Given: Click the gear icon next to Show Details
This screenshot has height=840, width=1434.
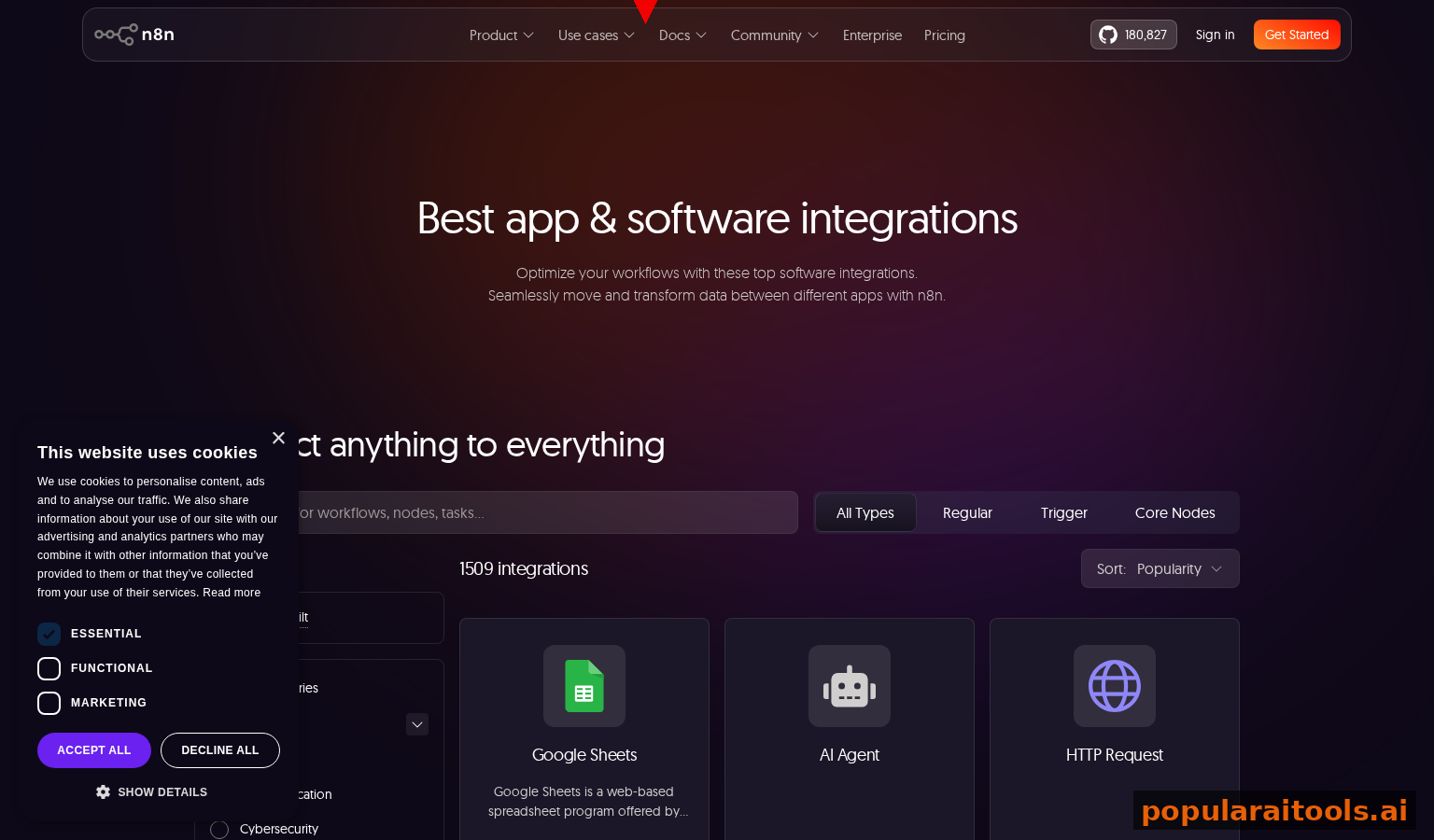Looking at the screenshot, I should pos(104,791).
